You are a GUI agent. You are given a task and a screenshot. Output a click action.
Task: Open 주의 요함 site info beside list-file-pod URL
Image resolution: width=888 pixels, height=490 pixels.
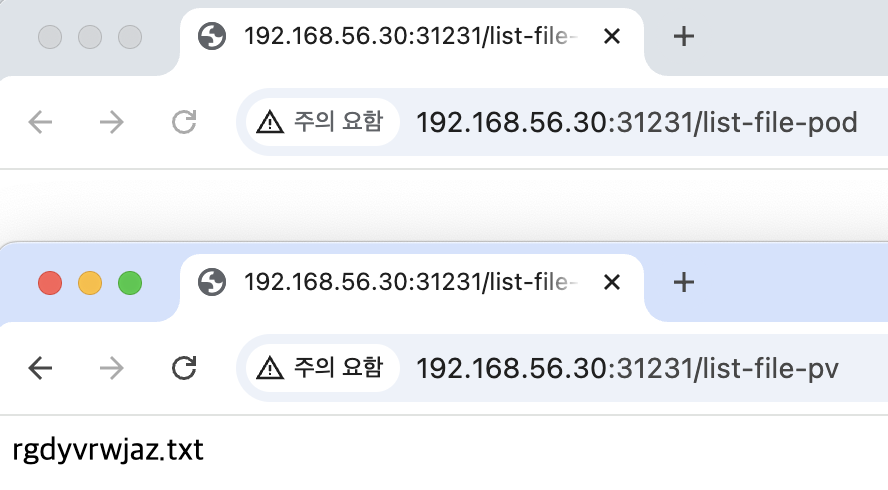pyautogui.click(x=322, y=122)
